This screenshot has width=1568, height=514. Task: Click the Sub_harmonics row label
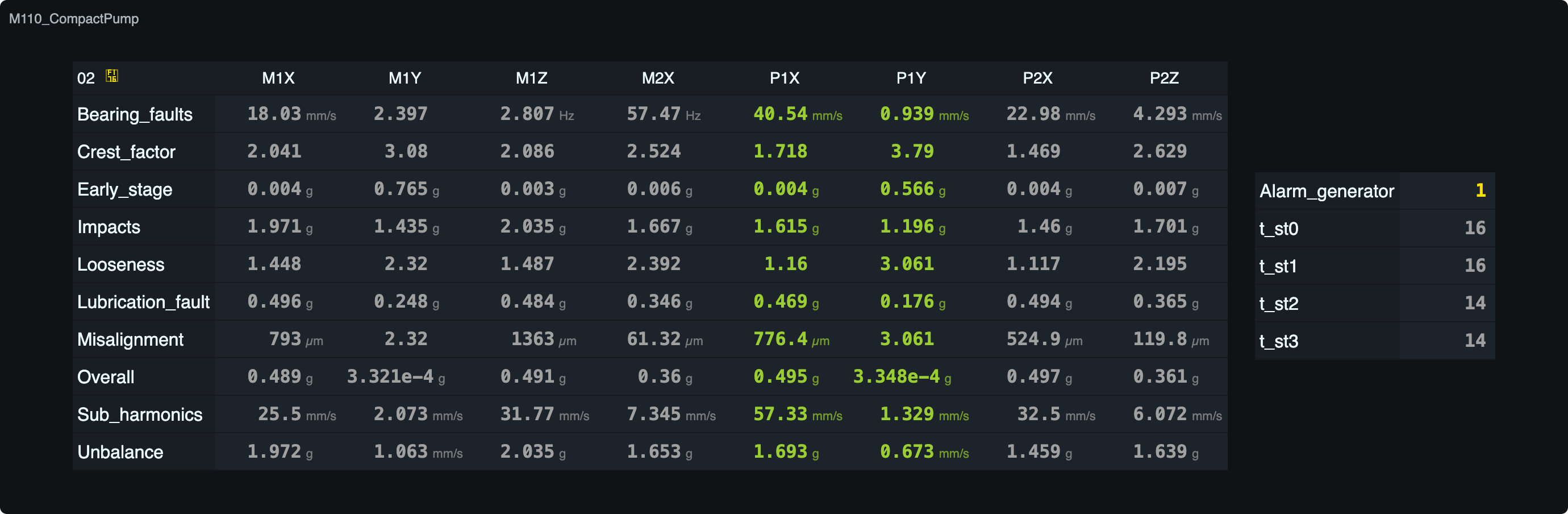(x=140, y=414)
